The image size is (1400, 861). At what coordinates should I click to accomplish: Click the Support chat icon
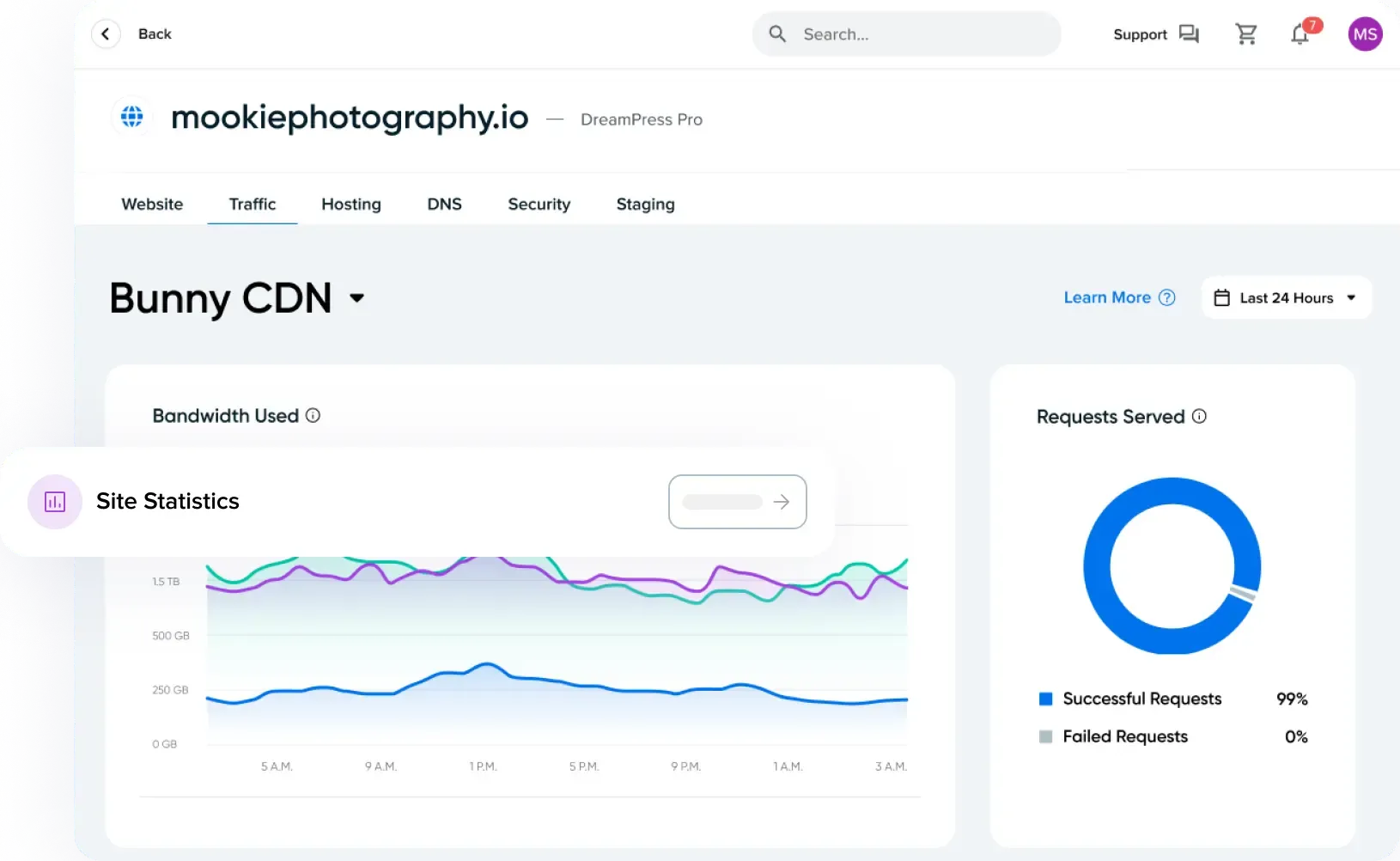[1189, 34]
